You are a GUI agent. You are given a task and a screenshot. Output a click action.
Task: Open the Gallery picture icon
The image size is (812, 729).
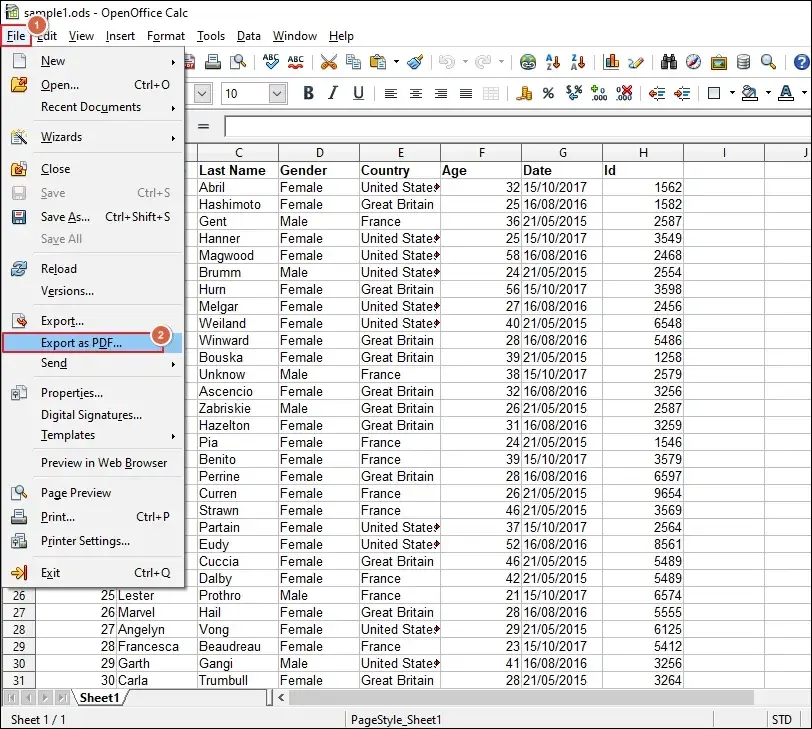click(x=718, y=62)
